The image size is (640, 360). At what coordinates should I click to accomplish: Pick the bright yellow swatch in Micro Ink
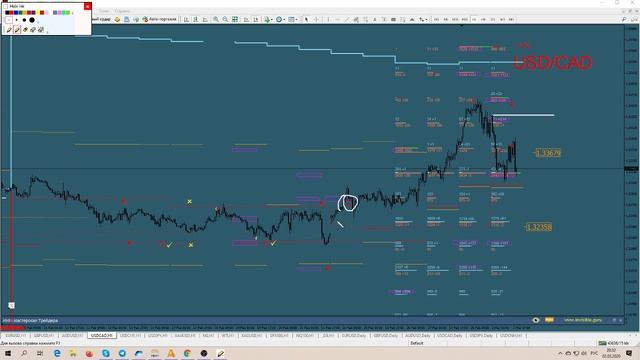pos(38,13)
